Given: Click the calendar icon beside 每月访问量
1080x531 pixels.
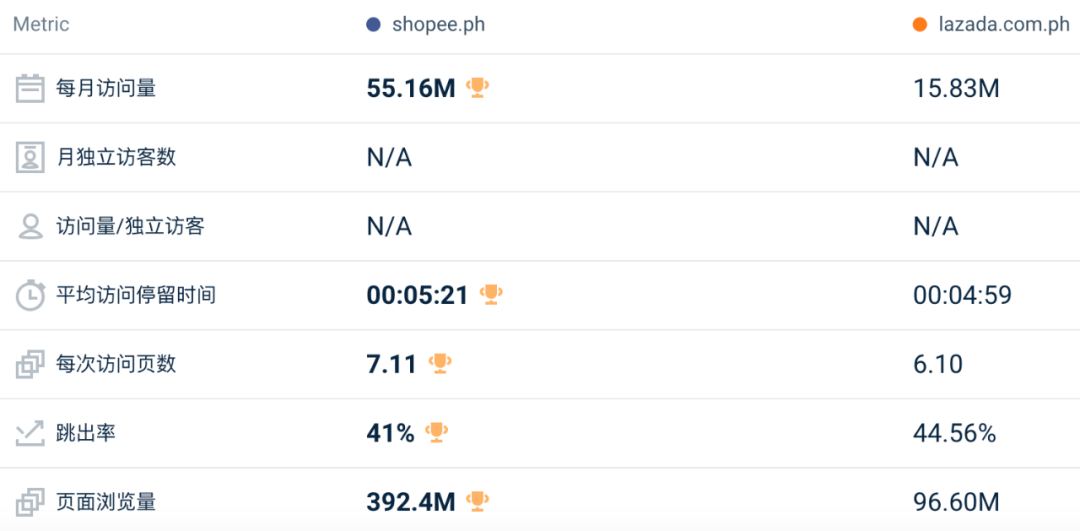Looking at the screenshot, I should [x=30, y=89].
